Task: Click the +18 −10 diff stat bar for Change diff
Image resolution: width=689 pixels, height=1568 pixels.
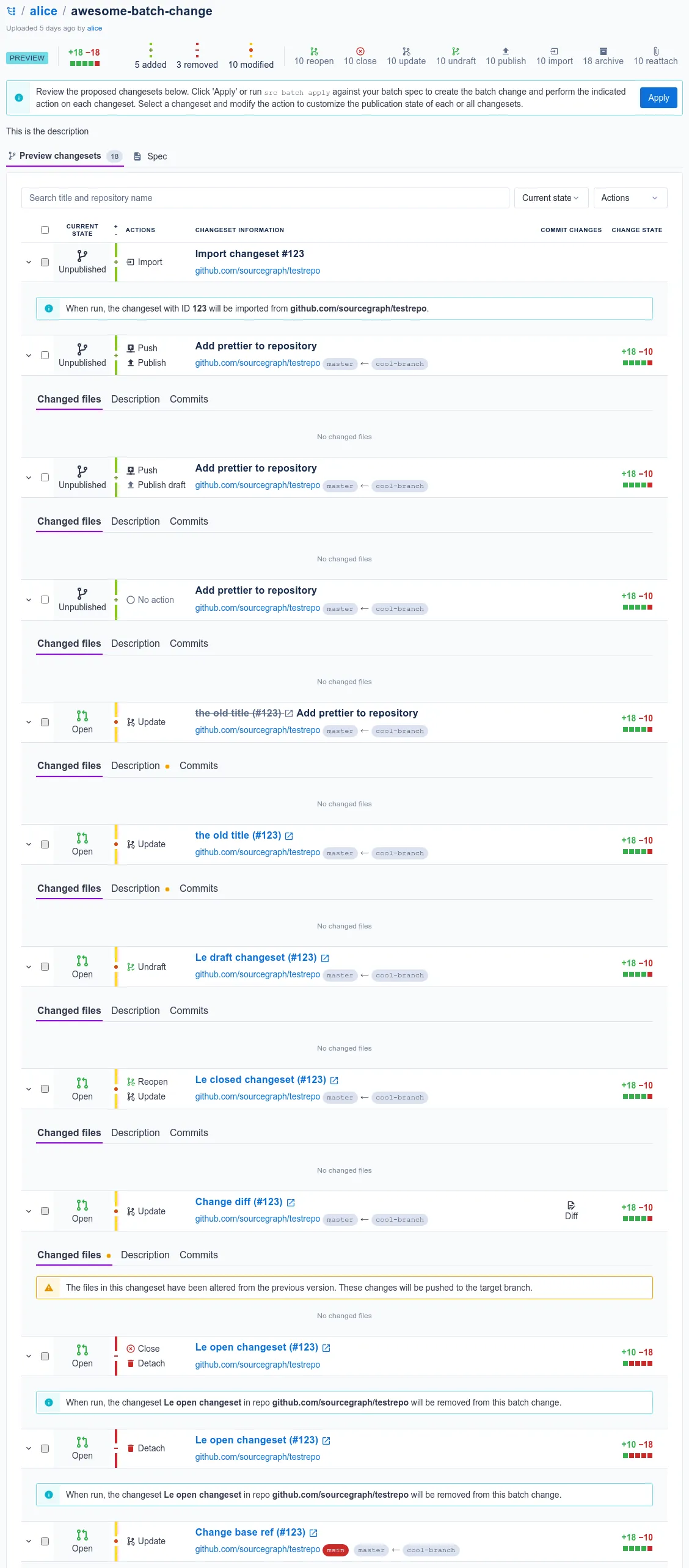Action: click(637, 1212)
